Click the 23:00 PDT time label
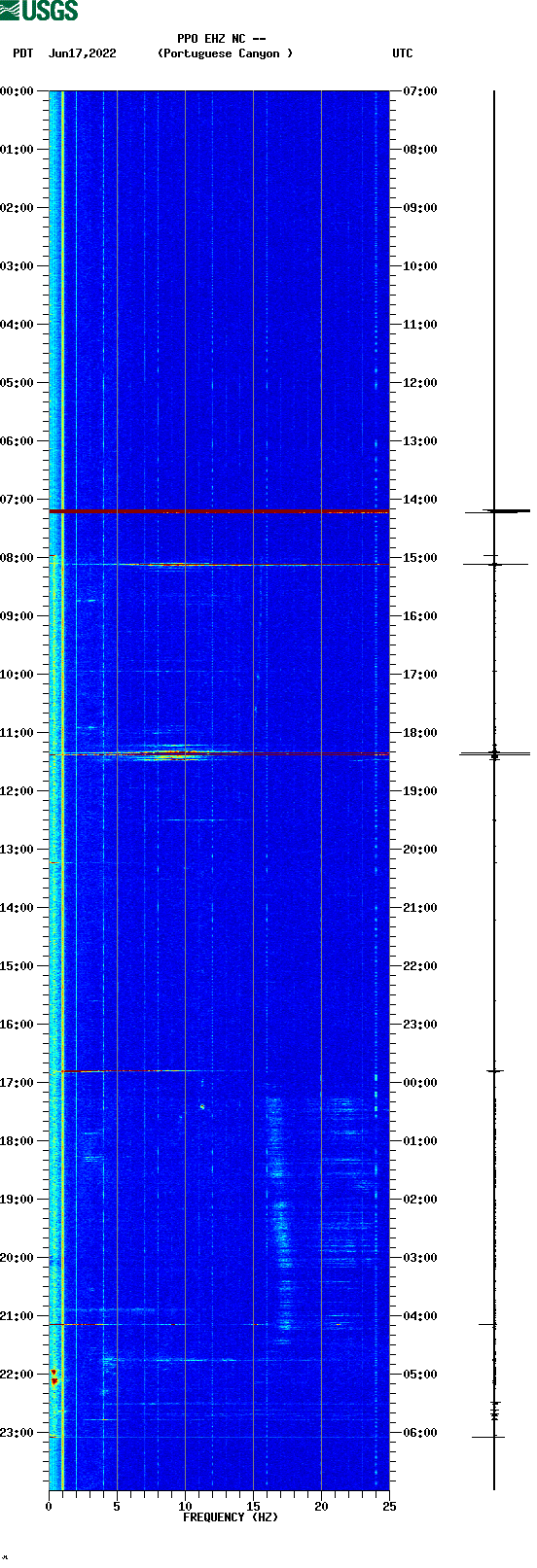The image size is (537, 1568). click(18, 1433)
